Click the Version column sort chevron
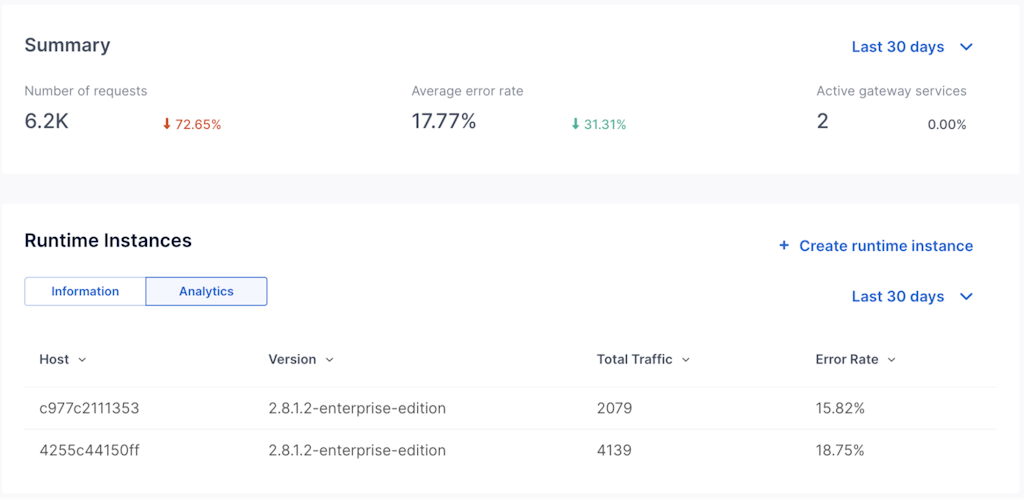1024x500 pixels. (x=330, y=360)
